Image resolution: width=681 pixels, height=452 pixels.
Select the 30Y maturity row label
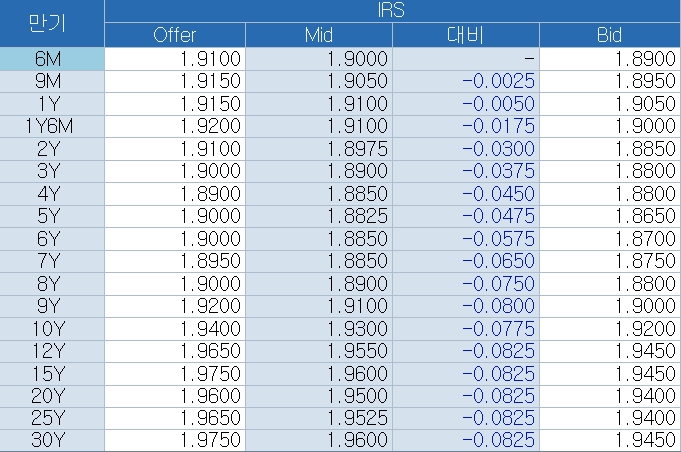51,440
